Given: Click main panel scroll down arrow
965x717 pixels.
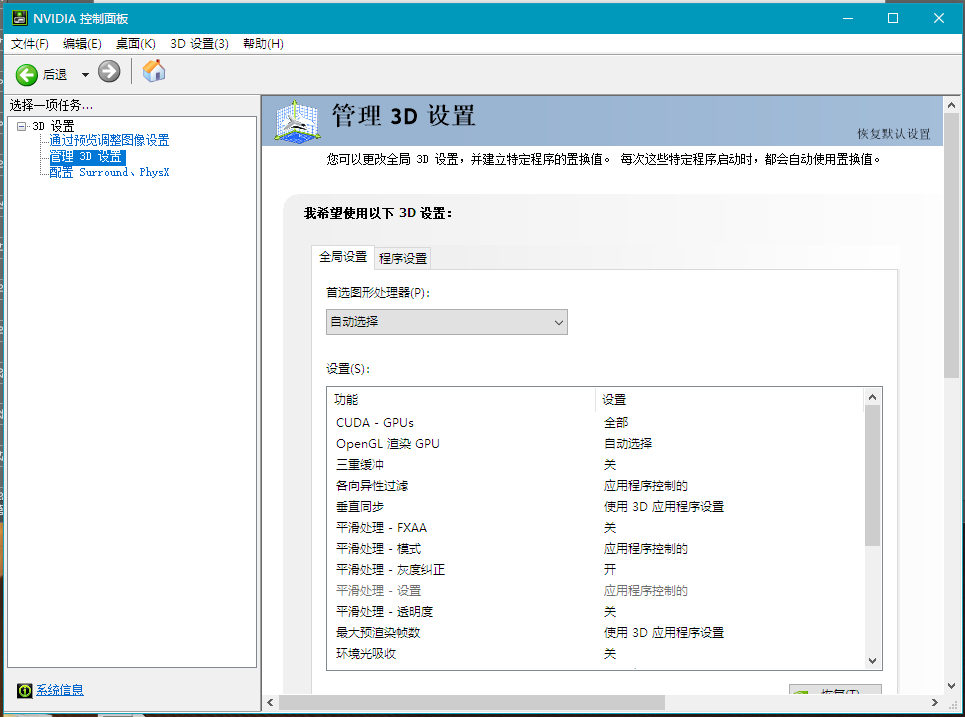Looking at the screenshot, I should (951, 685).
